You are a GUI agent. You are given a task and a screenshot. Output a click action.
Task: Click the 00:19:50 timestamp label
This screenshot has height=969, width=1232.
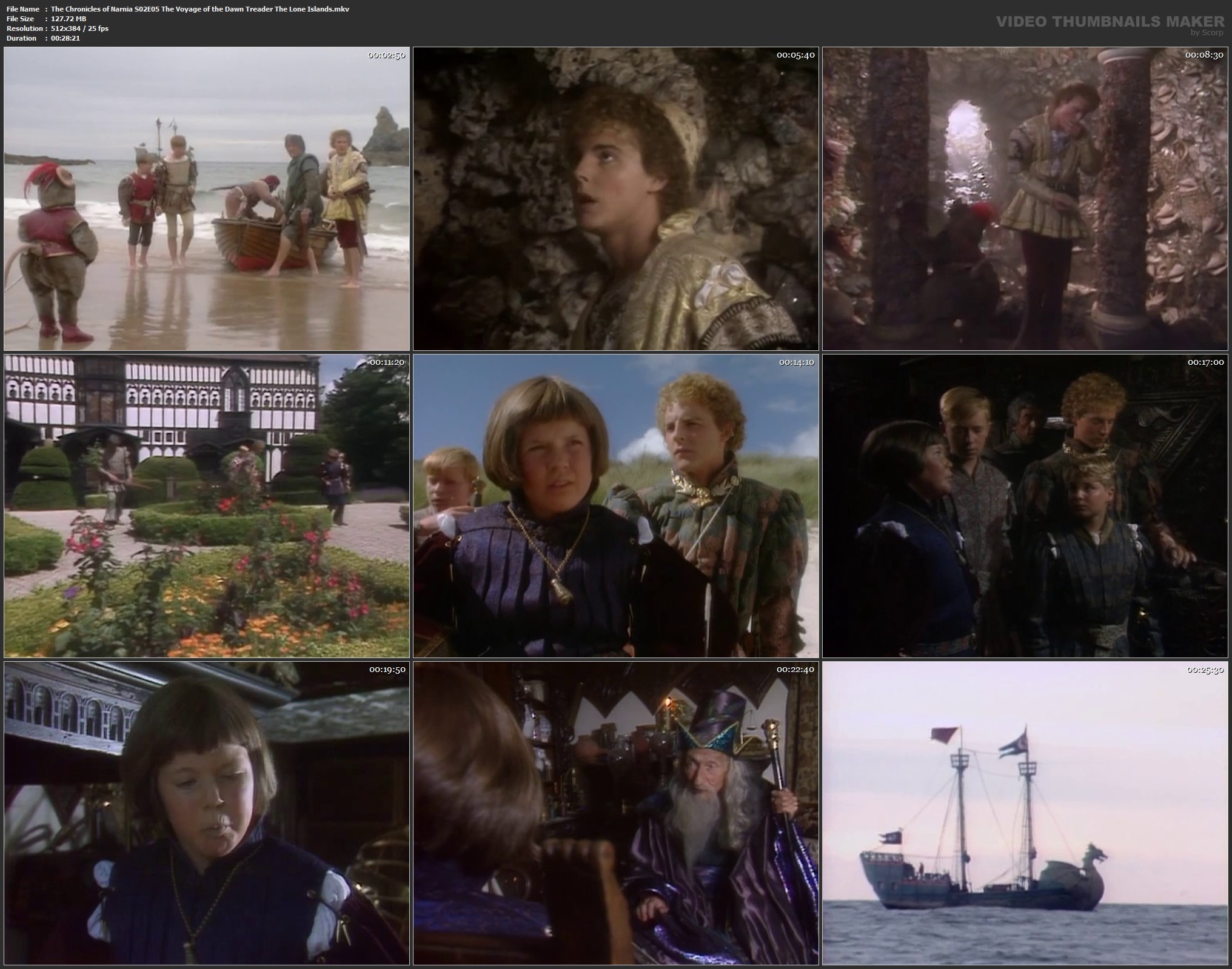[x=386, y=670]
